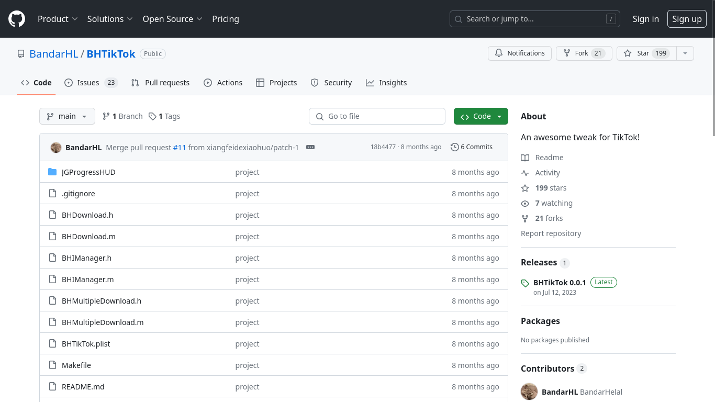The height and width of the screenshot is (402, 715).
Task: Click the Notifications bell button
Action: coord(520,53)
